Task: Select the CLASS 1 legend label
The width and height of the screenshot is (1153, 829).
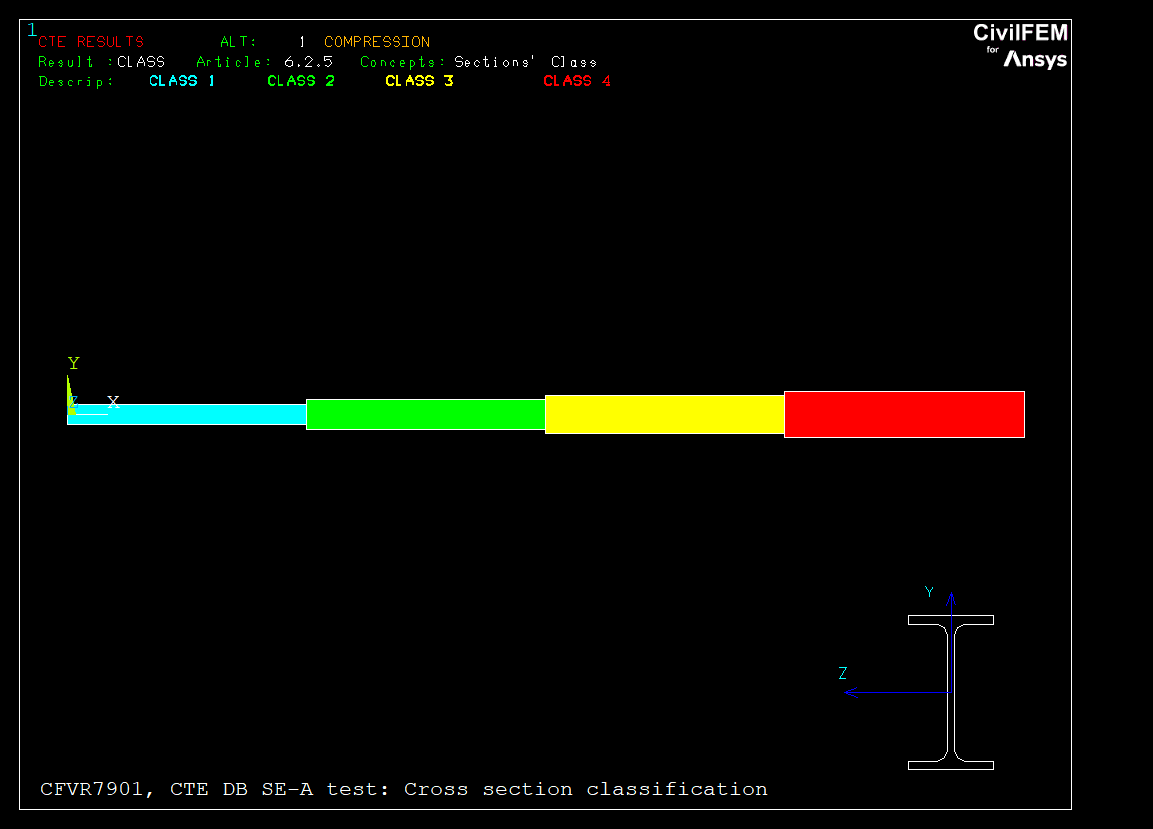Action: tap(182, 81)
